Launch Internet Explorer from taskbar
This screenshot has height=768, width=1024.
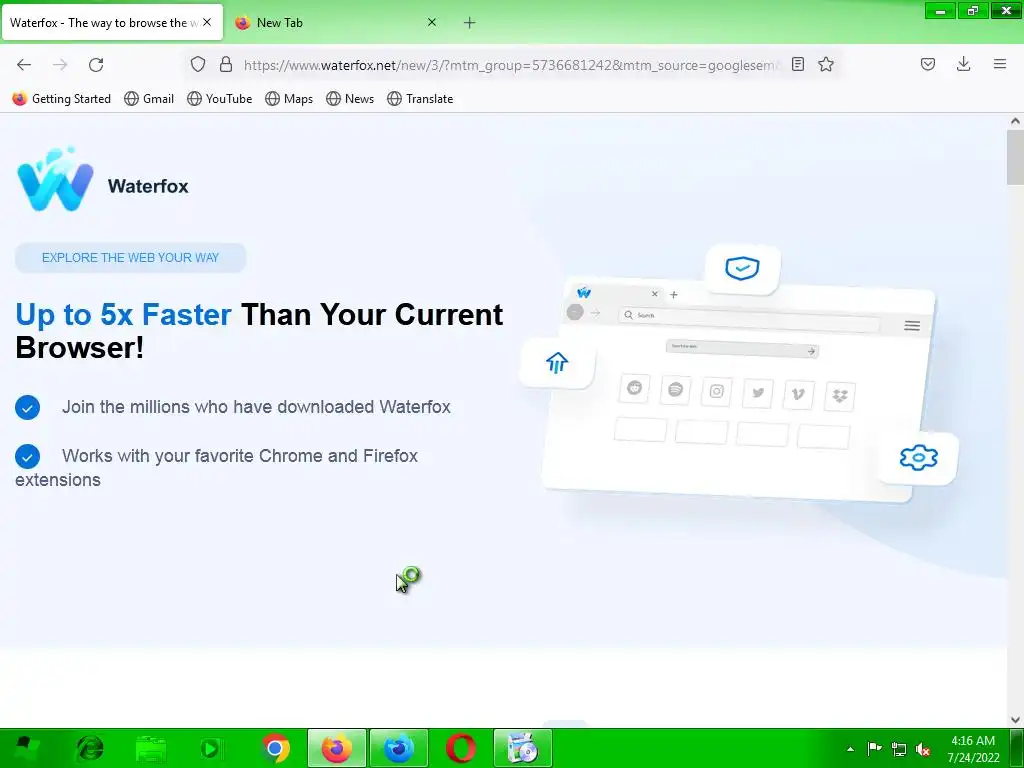coord(90,748)
